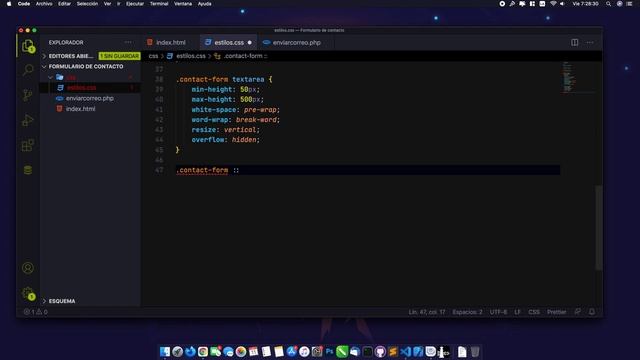Open the Explorer view in activity bar
The image size is (640, 360).
click(x=28, y=46)
